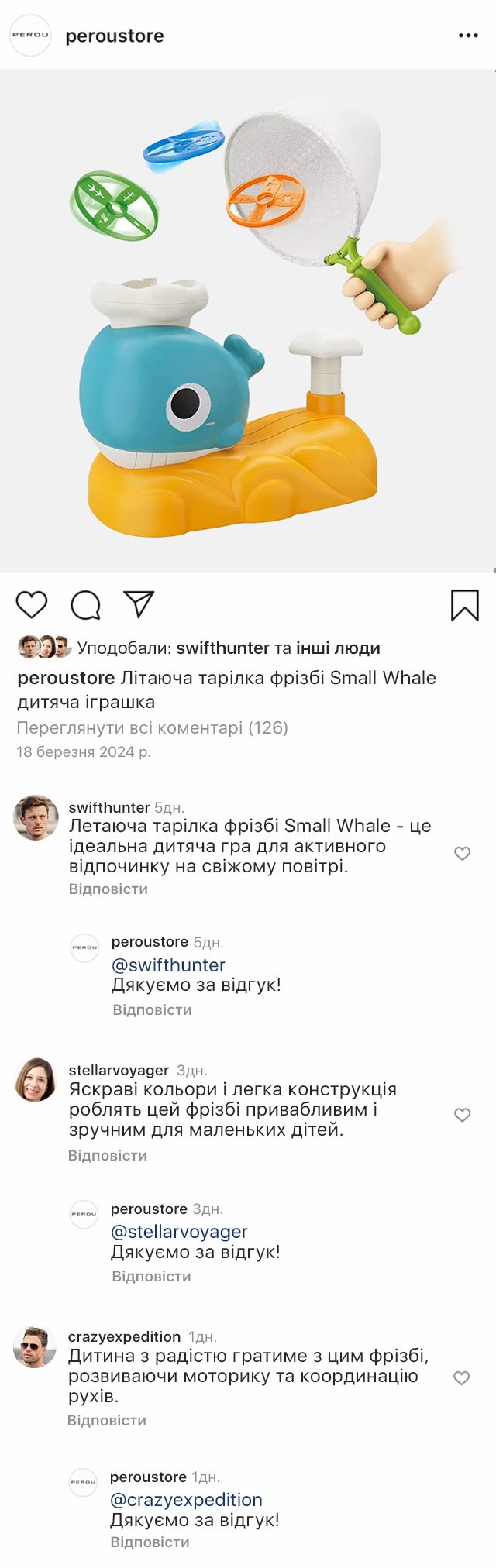
Task: Like stellarvoyager's comment
Action: (x=462, y=1115)
